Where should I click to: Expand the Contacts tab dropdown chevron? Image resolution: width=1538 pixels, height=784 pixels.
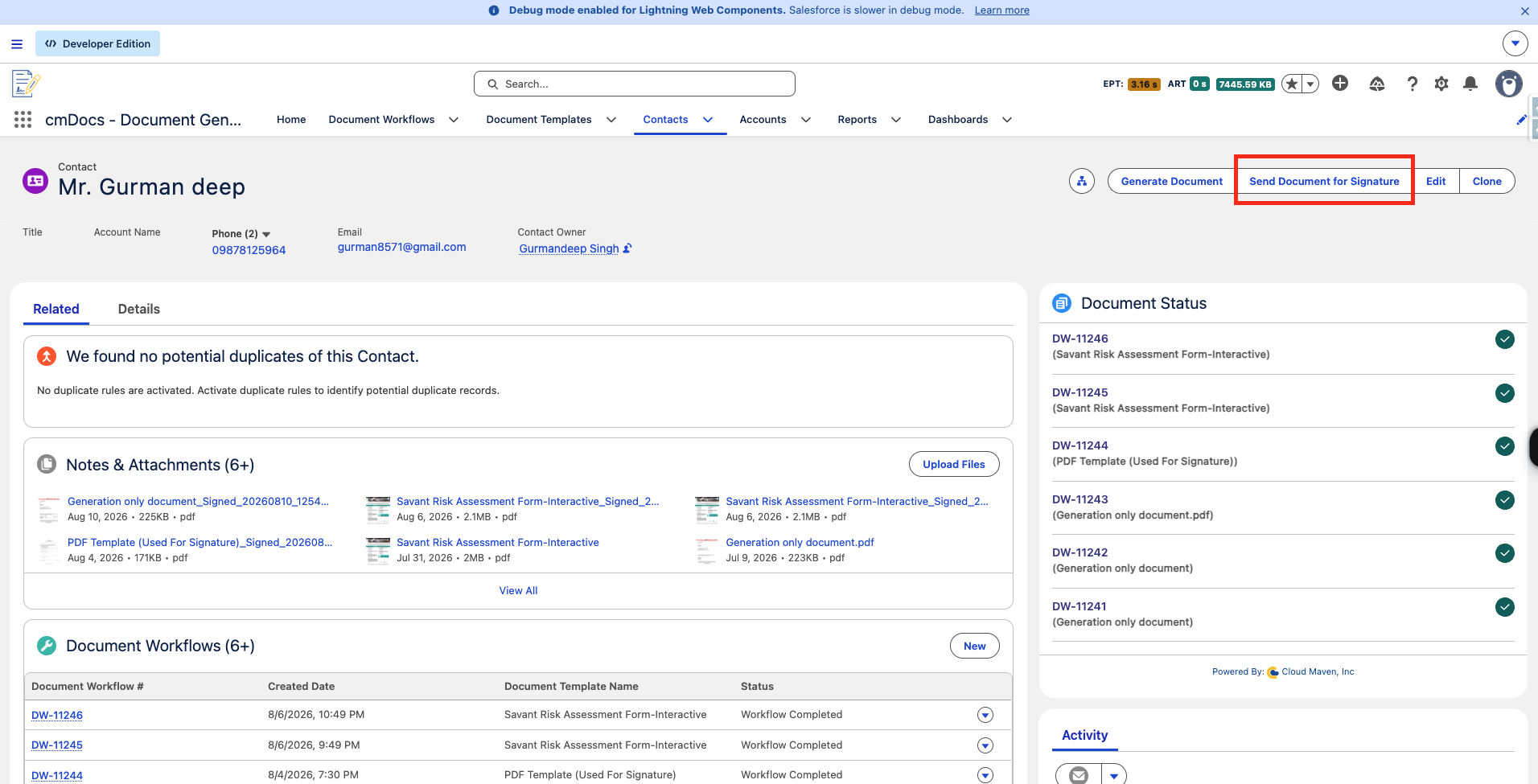[708, 120]
